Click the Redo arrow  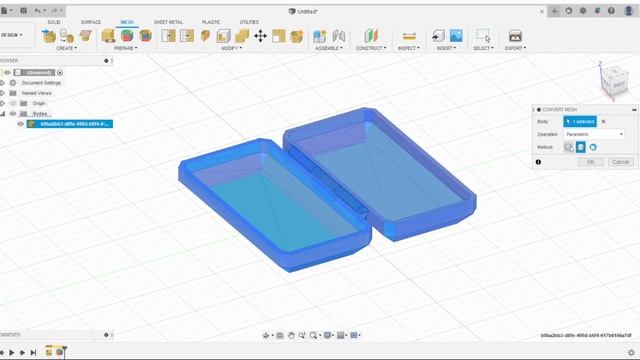coord(54,11)
